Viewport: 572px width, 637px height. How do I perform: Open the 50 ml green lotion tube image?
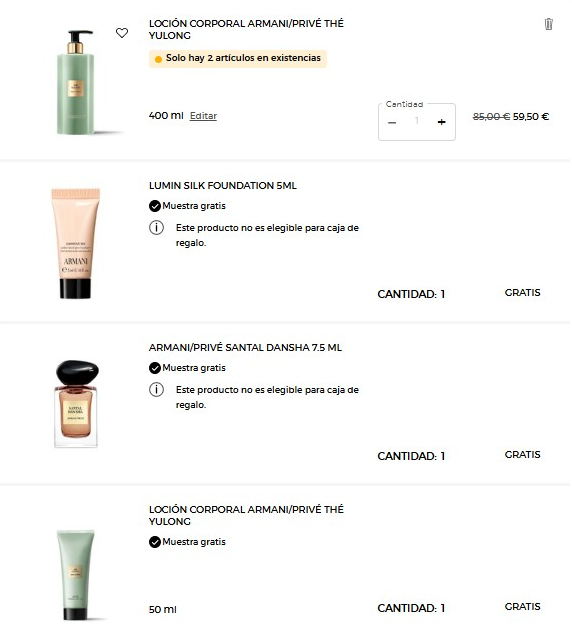point(76,574)
